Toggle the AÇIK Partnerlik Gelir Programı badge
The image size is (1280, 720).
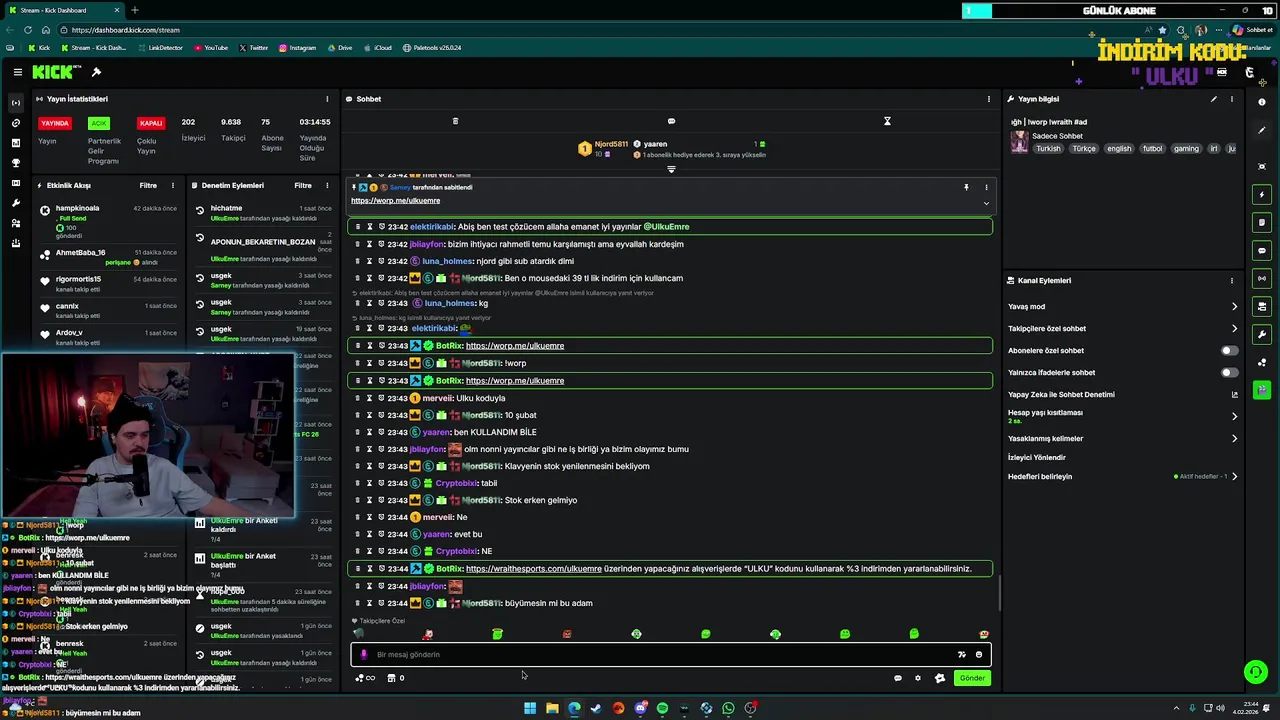98,123
